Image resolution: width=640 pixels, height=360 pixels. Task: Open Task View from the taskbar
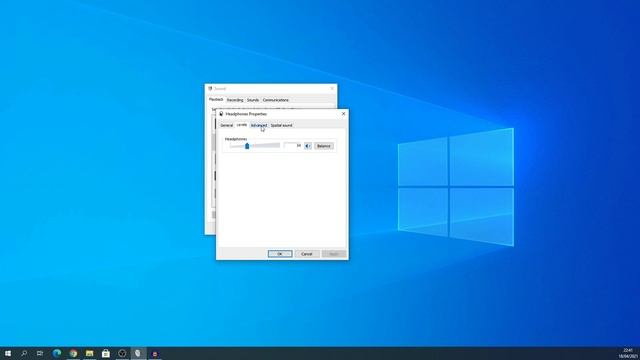[40, 353]
